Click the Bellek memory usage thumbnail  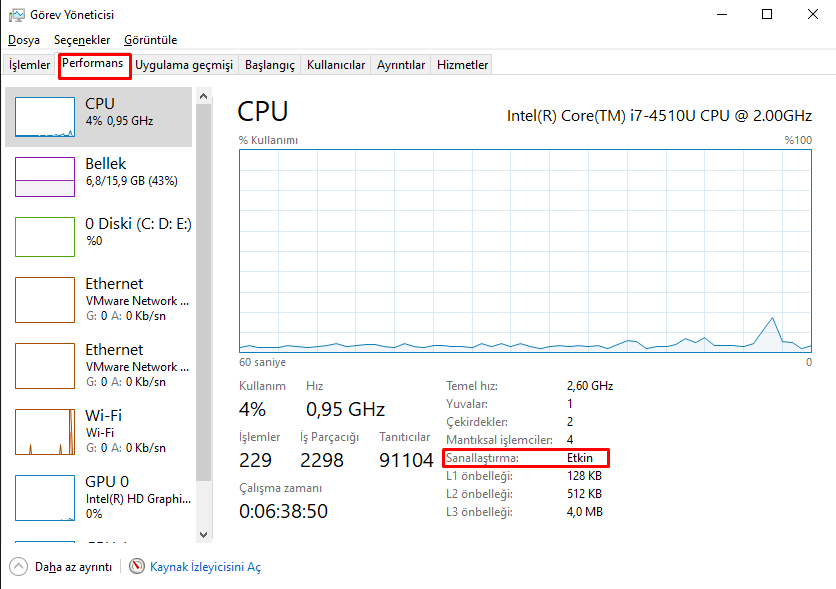pyautogui.click(x=45, y=177)
